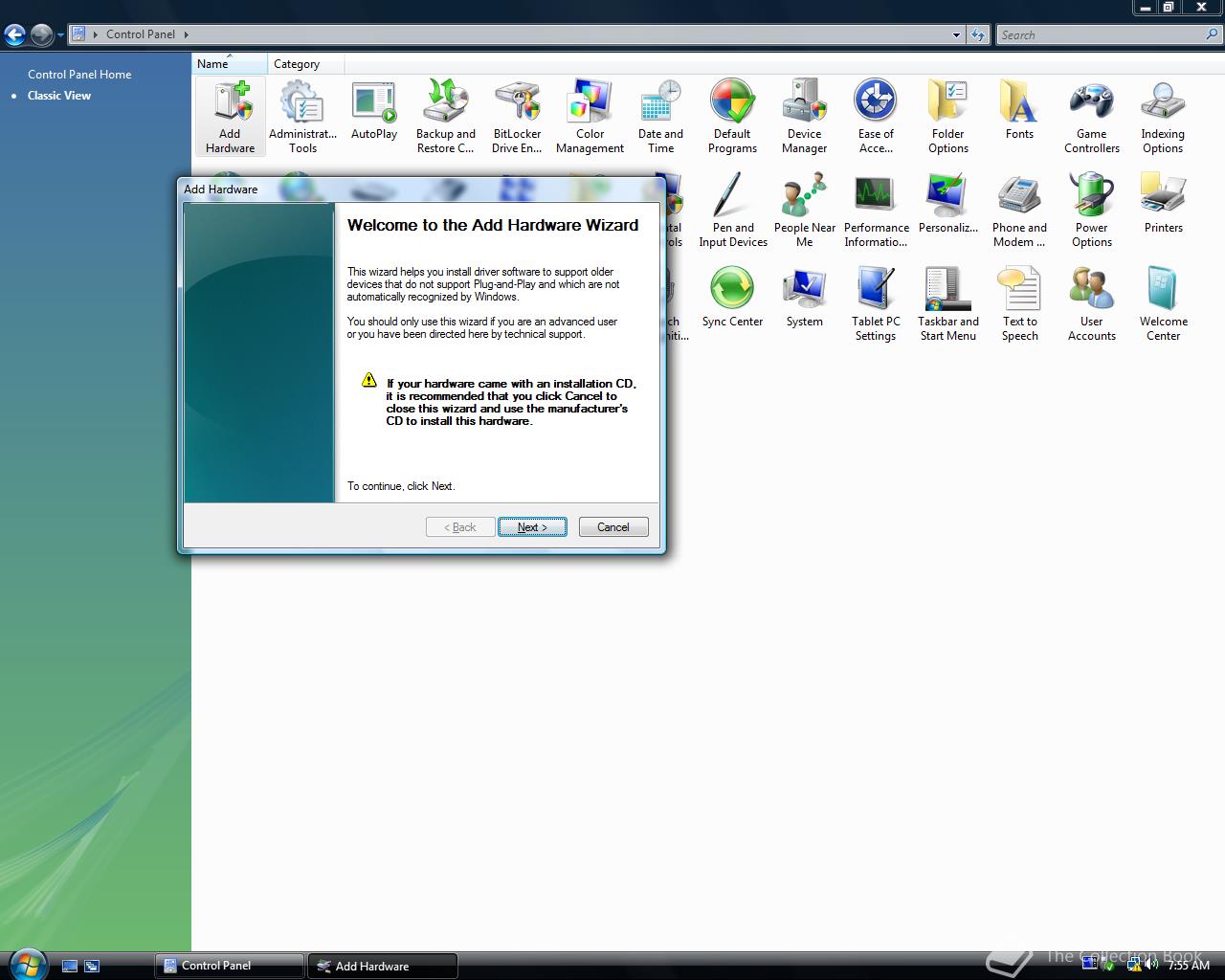This screenshot has height=980, width=1225.
Task: Open Folder Options icon
Action: click(948, 116)
